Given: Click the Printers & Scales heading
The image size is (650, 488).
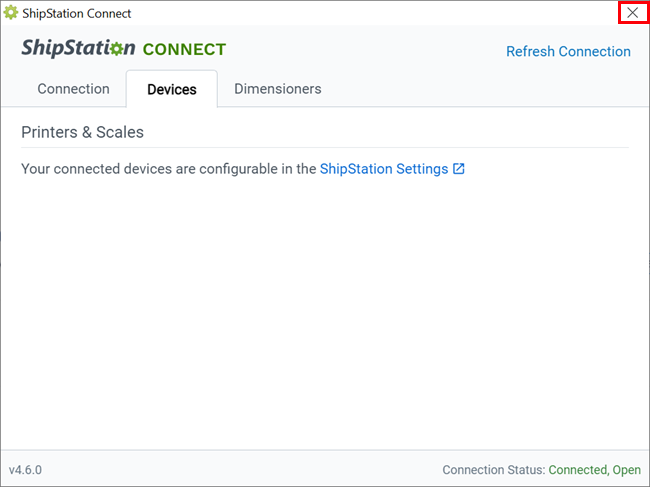Looking at the screenshot, I should [82, 132].
